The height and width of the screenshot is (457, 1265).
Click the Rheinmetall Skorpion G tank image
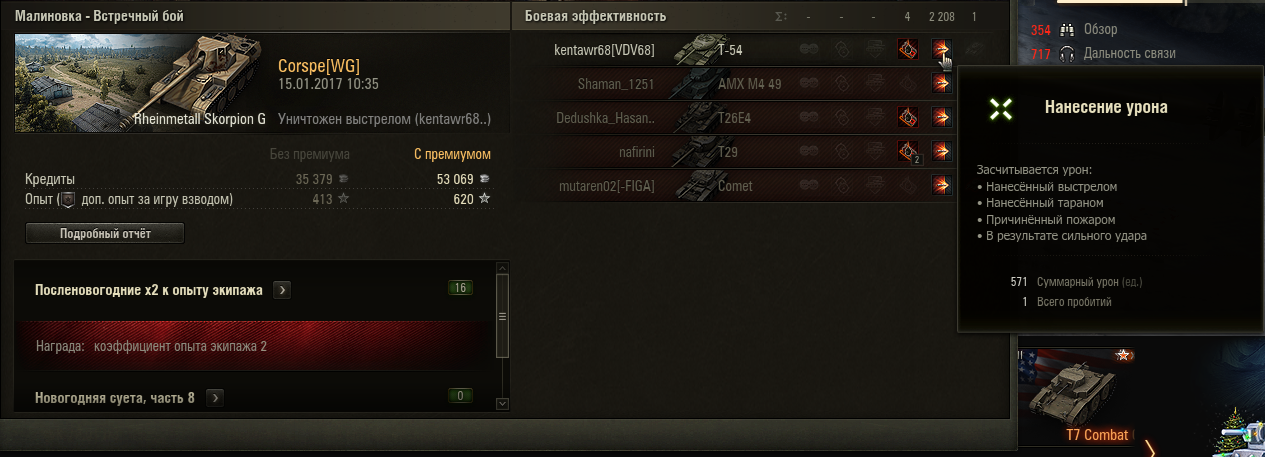pos(140,83)
